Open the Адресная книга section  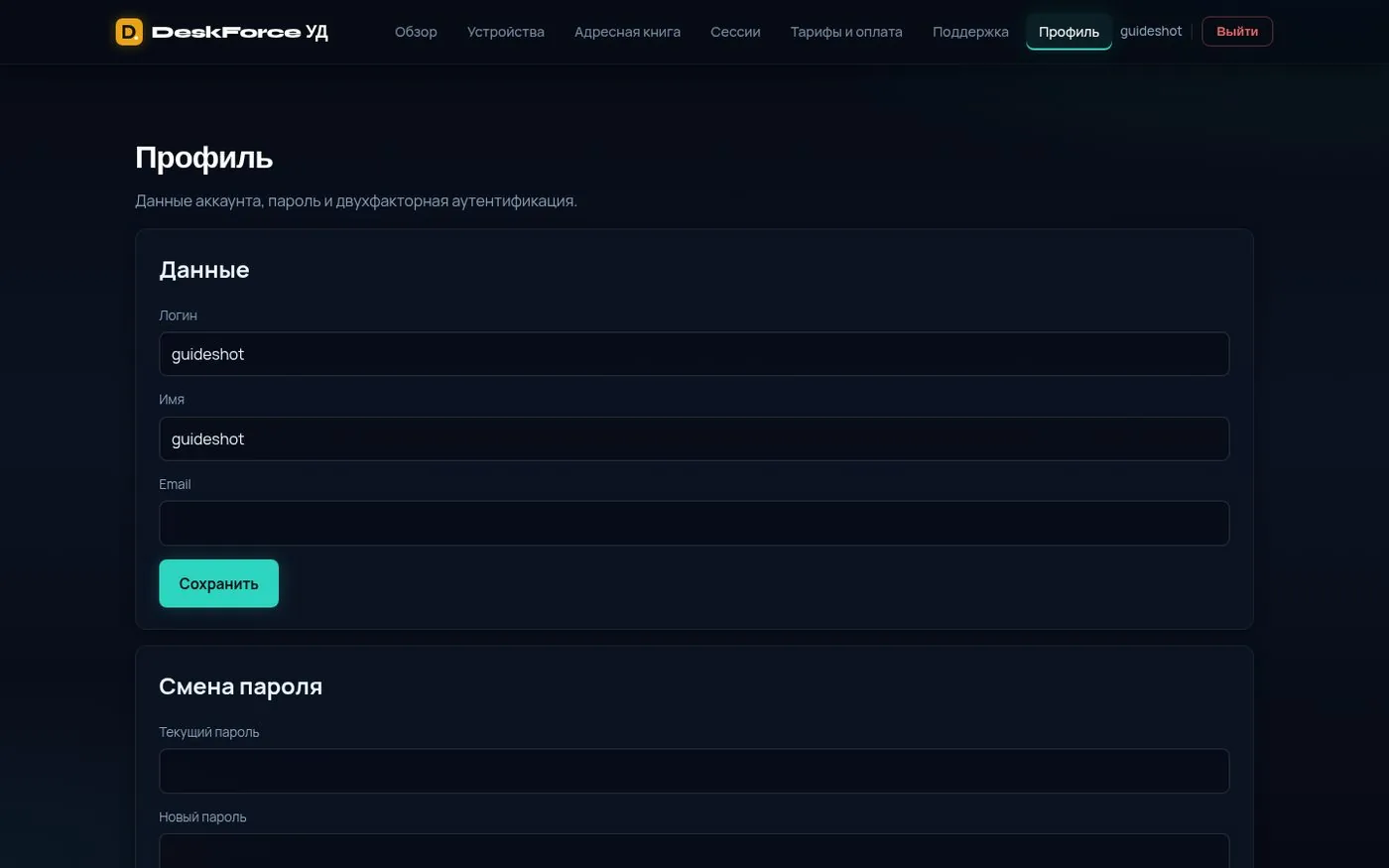(627, 32)
